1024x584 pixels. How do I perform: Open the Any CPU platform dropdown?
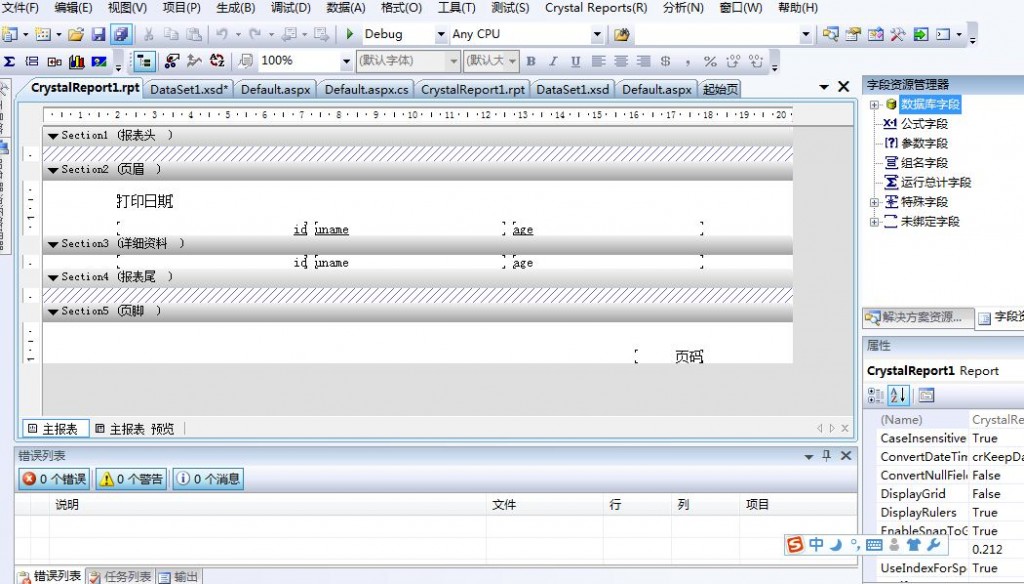tap(597, 34)
